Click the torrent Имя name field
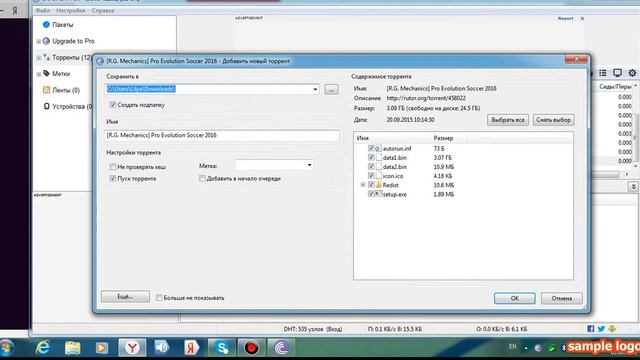 (222, 135)
